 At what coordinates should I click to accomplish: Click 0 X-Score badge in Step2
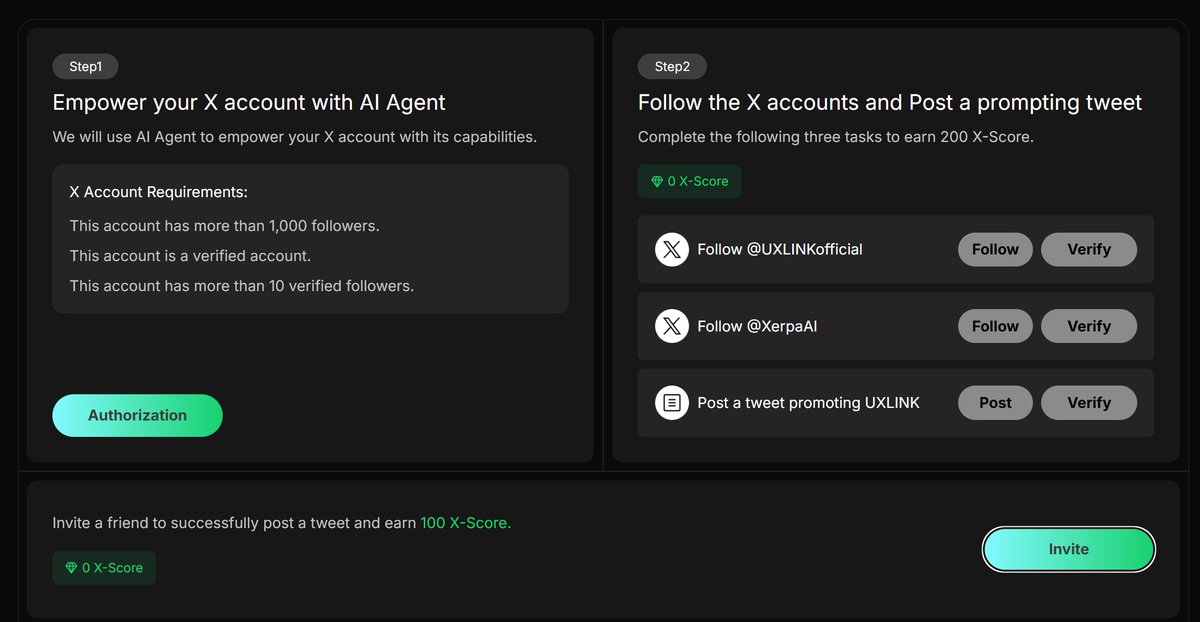(689, 181)
